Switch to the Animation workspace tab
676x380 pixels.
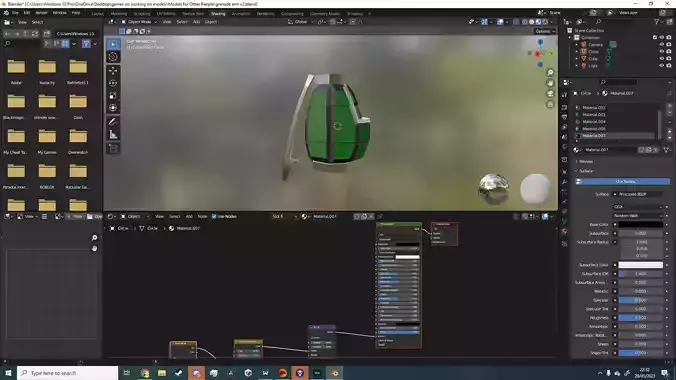[x=241, y=14]
